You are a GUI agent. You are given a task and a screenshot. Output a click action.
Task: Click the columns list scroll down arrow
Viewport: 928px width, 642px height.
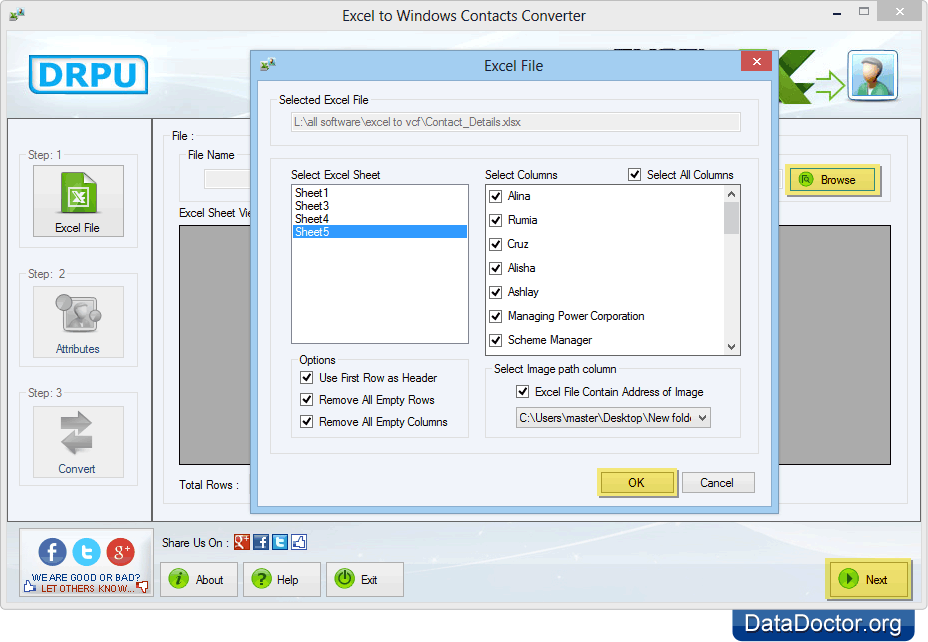[x=732, y=347]
